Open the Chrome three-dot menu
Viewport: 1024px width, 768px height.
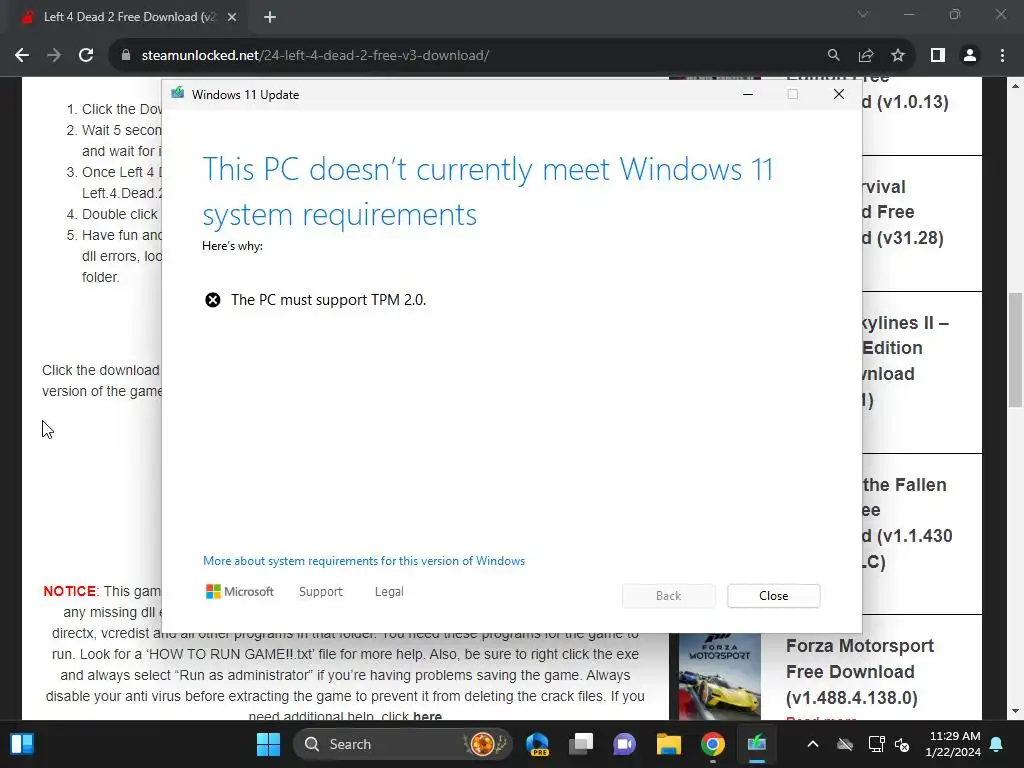point(1002,56)
